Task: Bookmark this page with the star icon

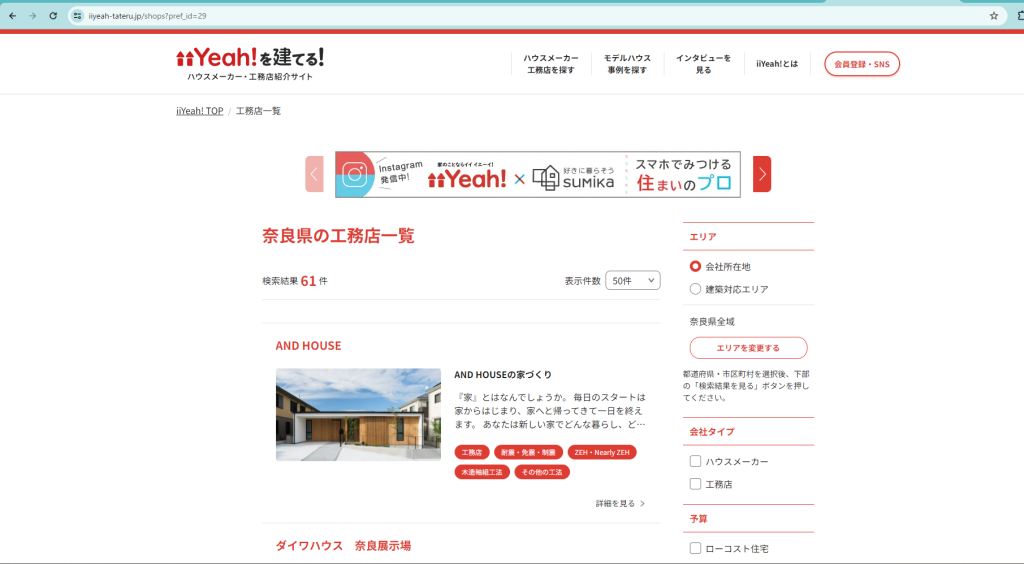Action: coord(994,16)
